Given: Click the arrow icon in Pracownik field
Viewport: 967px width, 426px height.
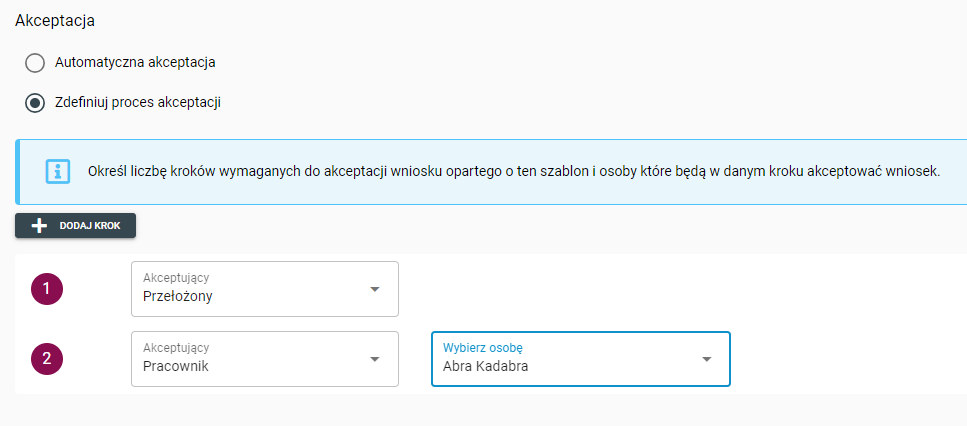Looking at the screenshot, I should coord(375,359).
